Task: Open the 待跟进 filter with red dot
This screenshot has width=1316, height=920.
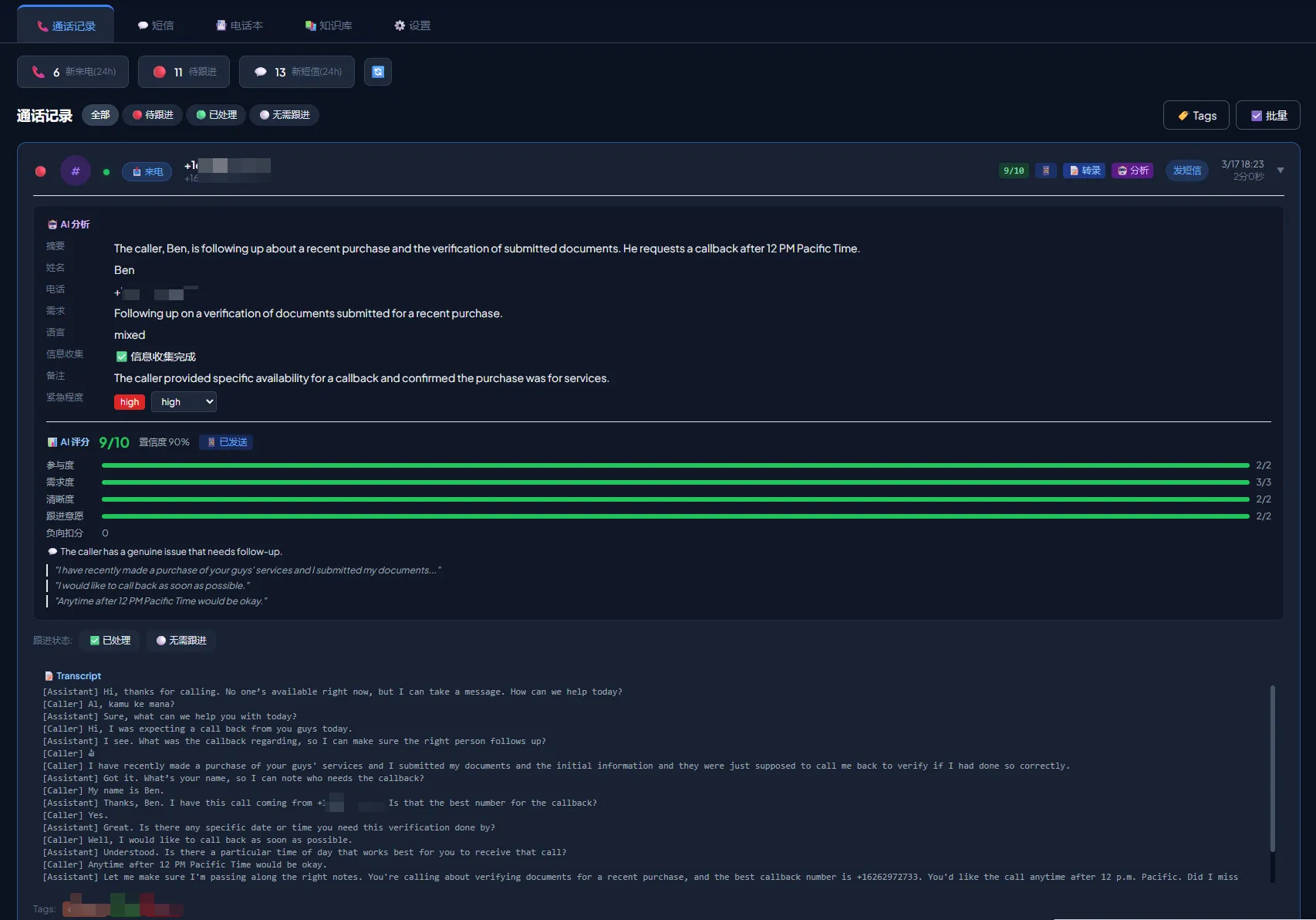Action: (152, 115)
